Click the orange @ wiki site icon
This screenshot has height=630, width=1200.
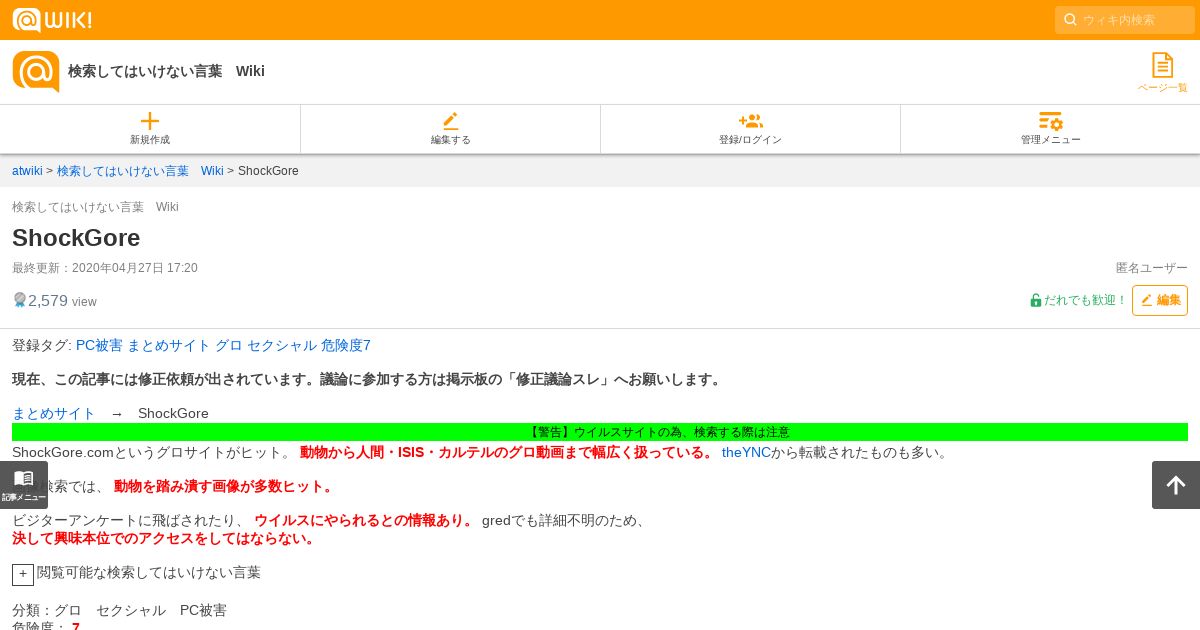[36, 72]
